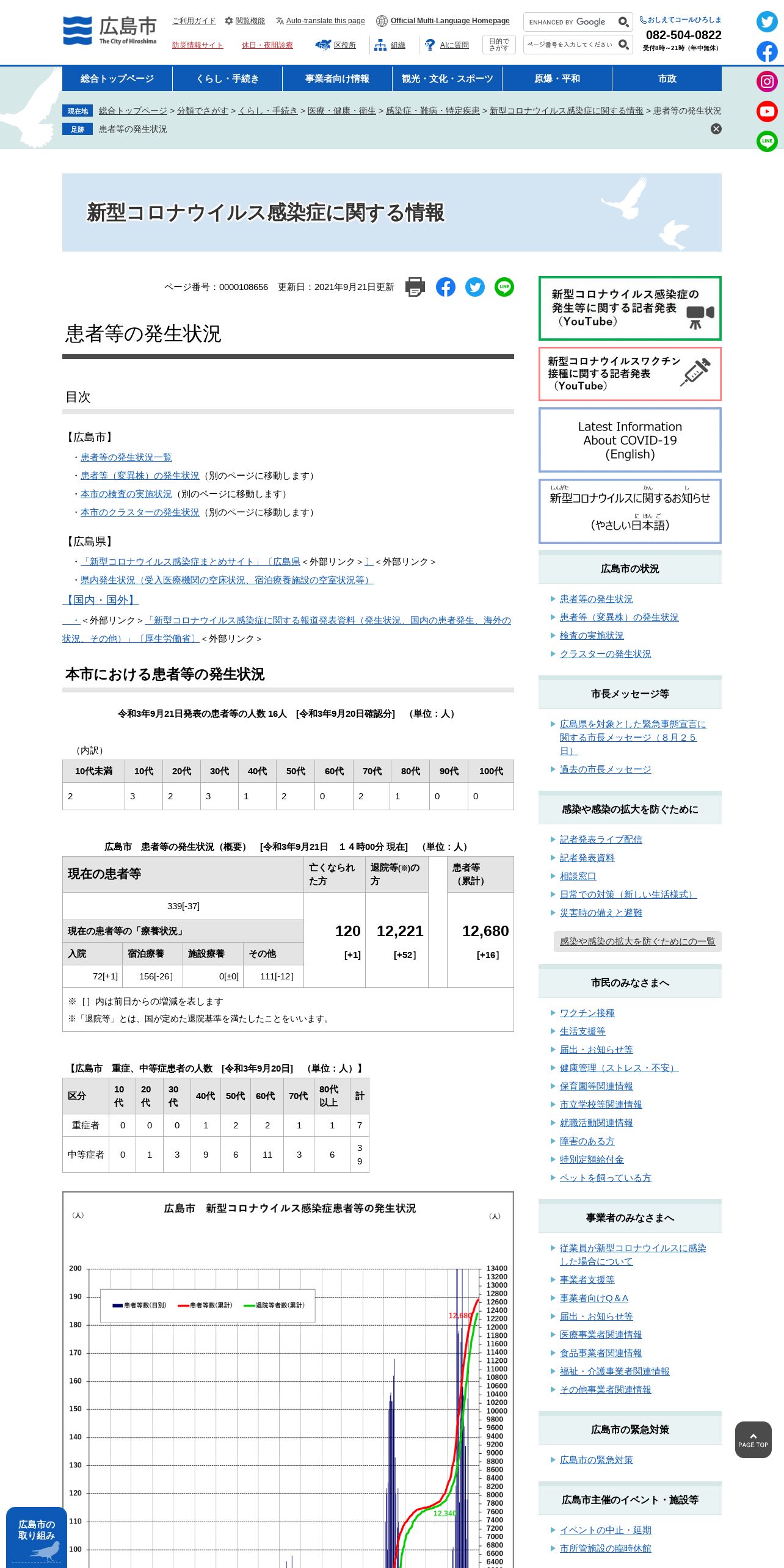
Task: Open 県内発生状況 link
Action: pyautogui.click(x=227, y=580)
